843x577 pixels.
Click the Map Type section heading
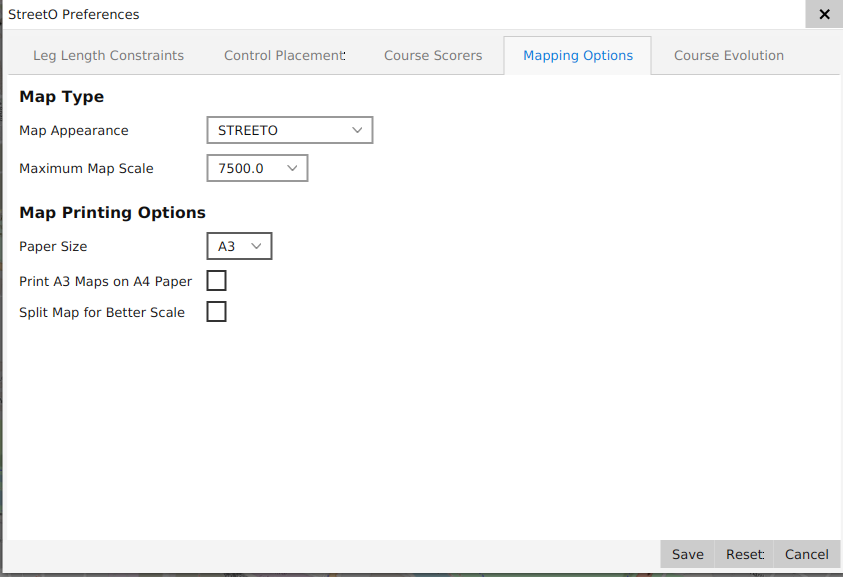(62, 97)
